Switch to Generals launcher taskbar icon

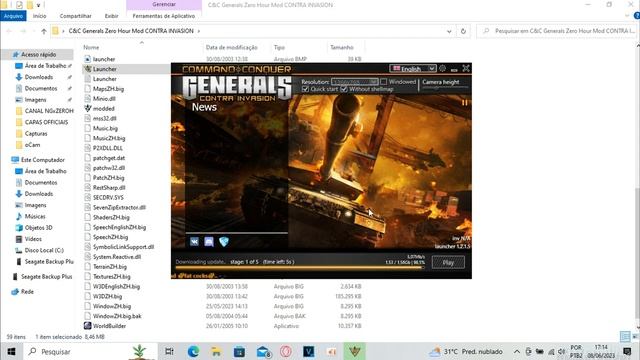[x=354, y=351]
